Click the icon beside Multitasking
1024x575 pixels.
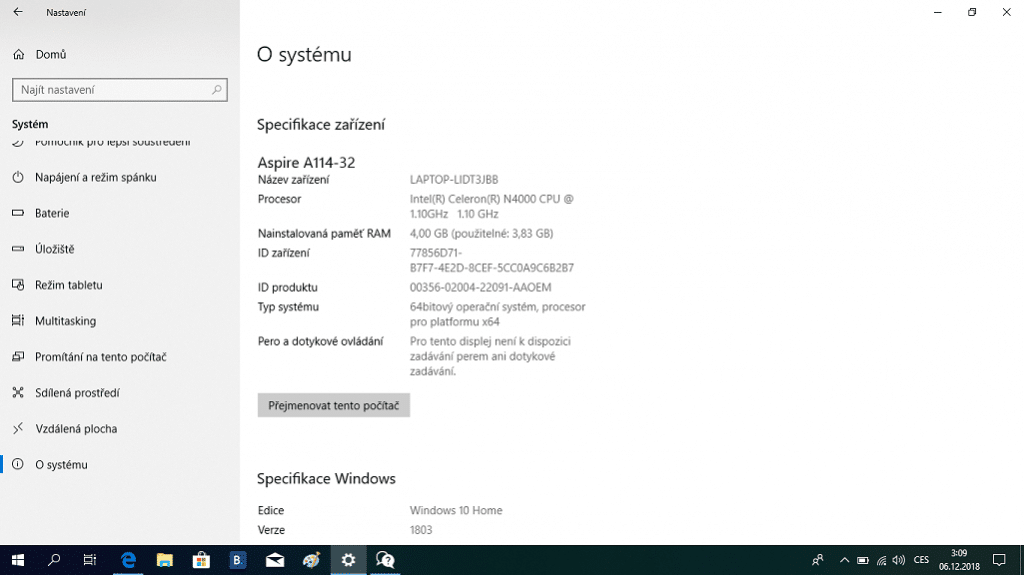[x=18, y=320]
